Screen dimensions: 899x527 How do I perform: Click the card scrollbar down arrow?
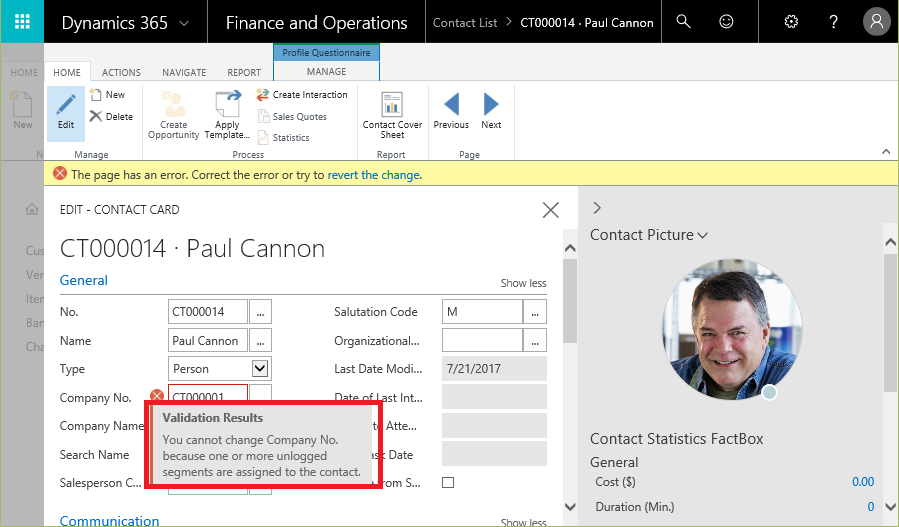570,507
